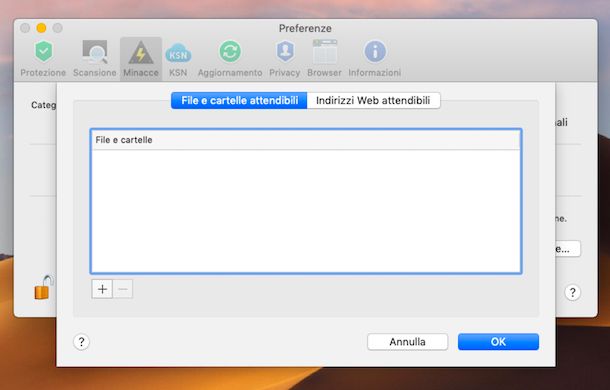Open the Protezione preferences pane
The width and height of the screenshot is (610, 390).
[x=43, y=58]
